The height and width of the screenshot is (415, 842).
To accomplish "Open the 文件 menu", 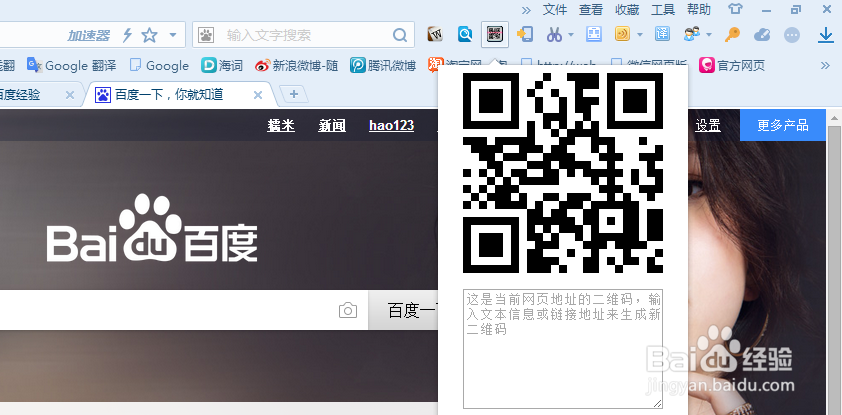I will point(555,9).
